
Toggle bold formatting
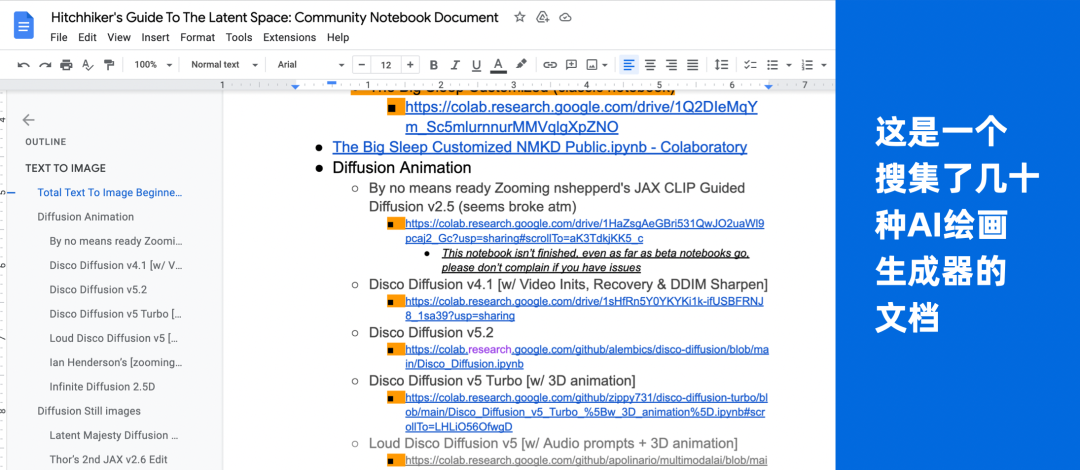pos(433,65)
